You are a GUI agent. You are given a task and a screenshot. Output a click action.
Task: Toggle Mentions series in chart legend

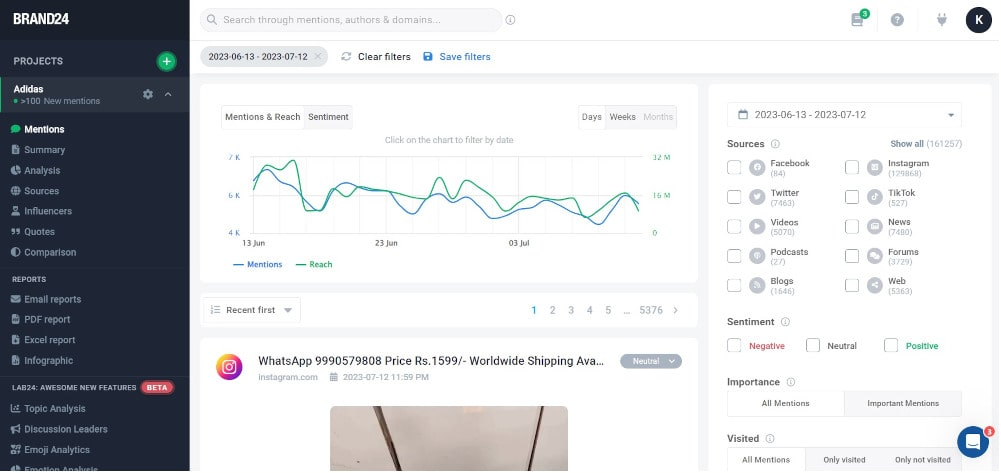(x=258, y=264)
